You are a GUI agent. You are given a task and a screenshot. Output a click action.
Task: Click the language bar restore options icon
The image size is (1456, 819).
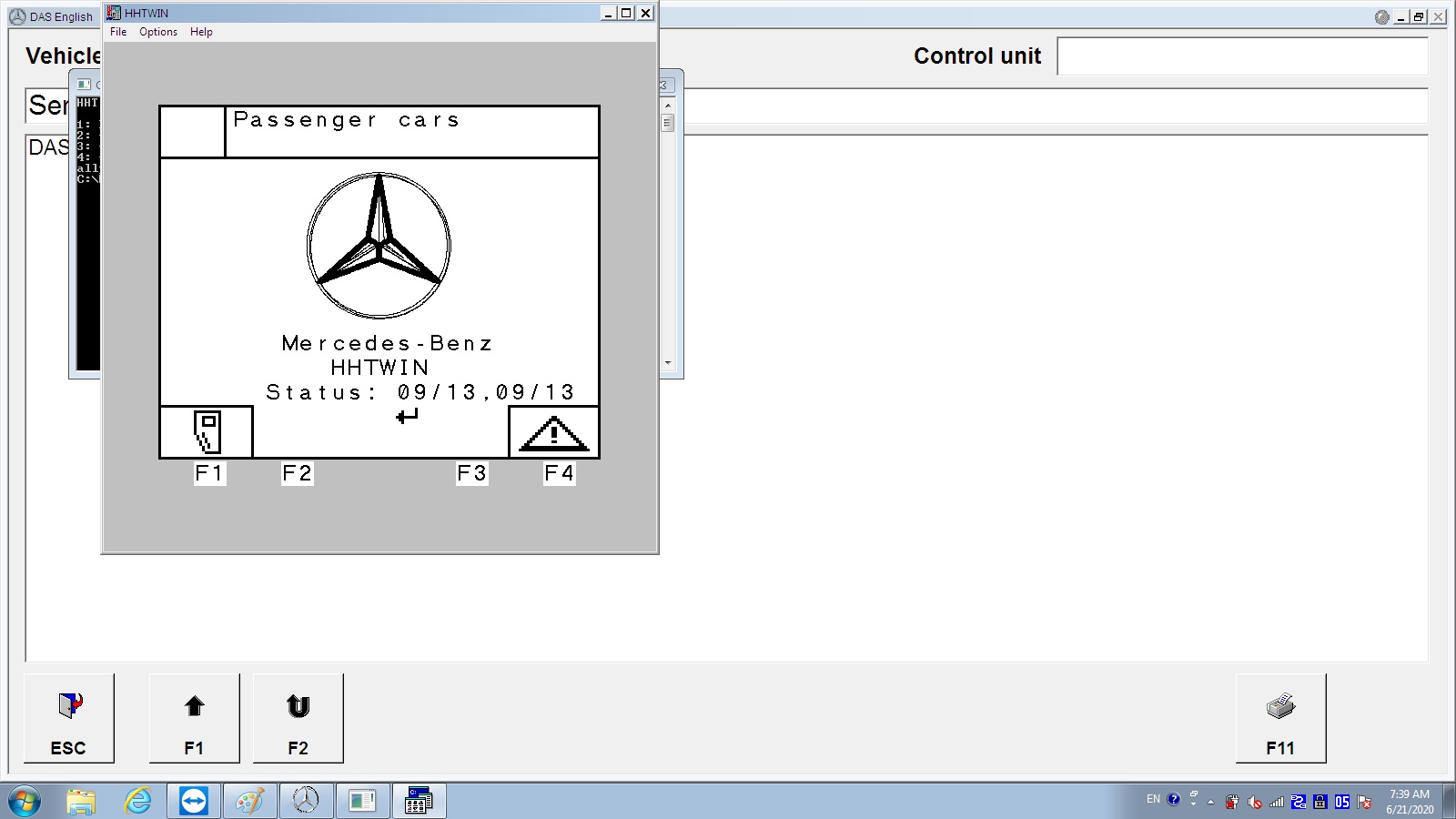pos(1193,794)
